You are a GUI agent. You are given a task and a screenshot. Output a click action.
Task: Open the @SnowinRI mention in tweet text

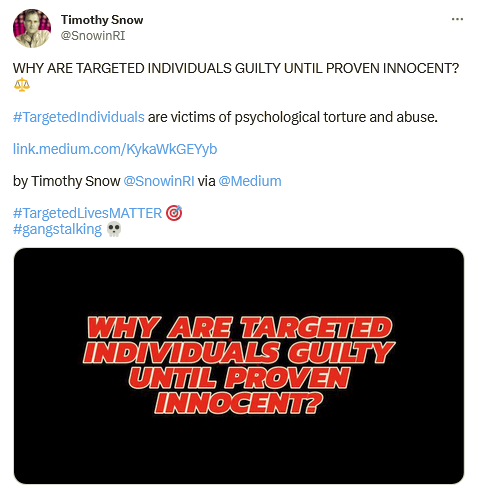pyautogui.click(x=159, y=181)
